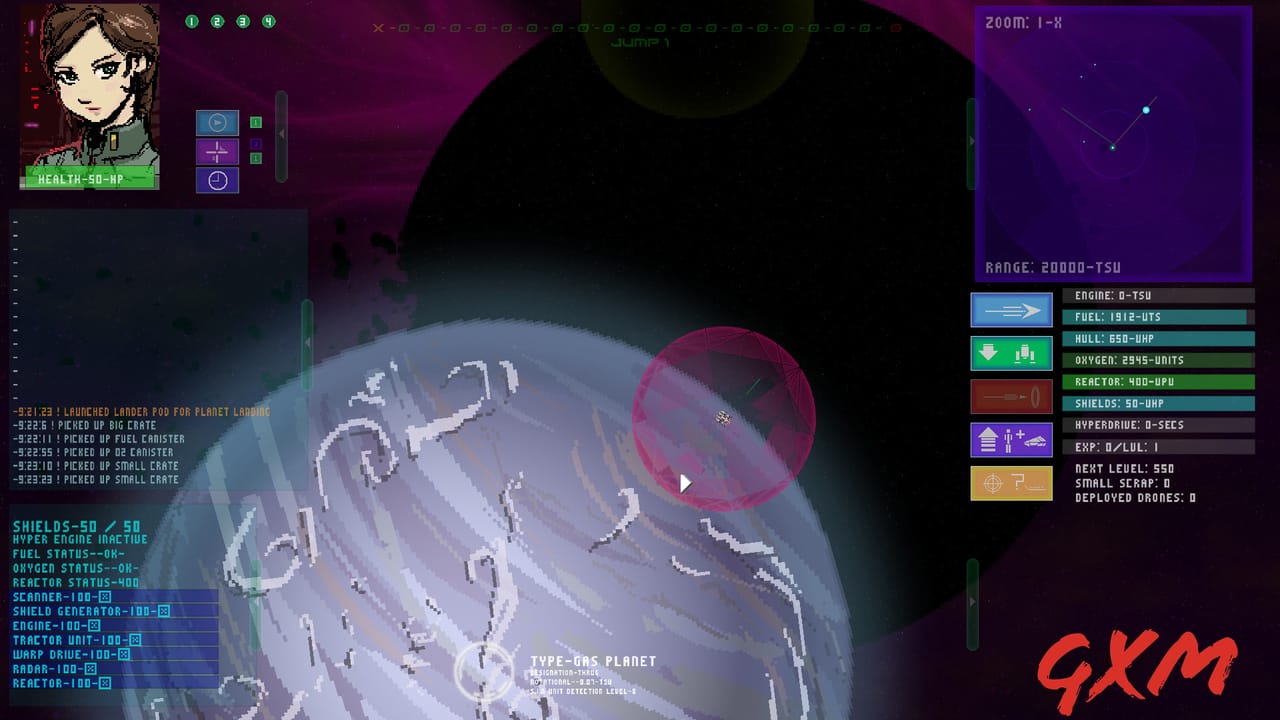
Task: Expand the upper right-edge panel arrow
Action: (970, 141)
